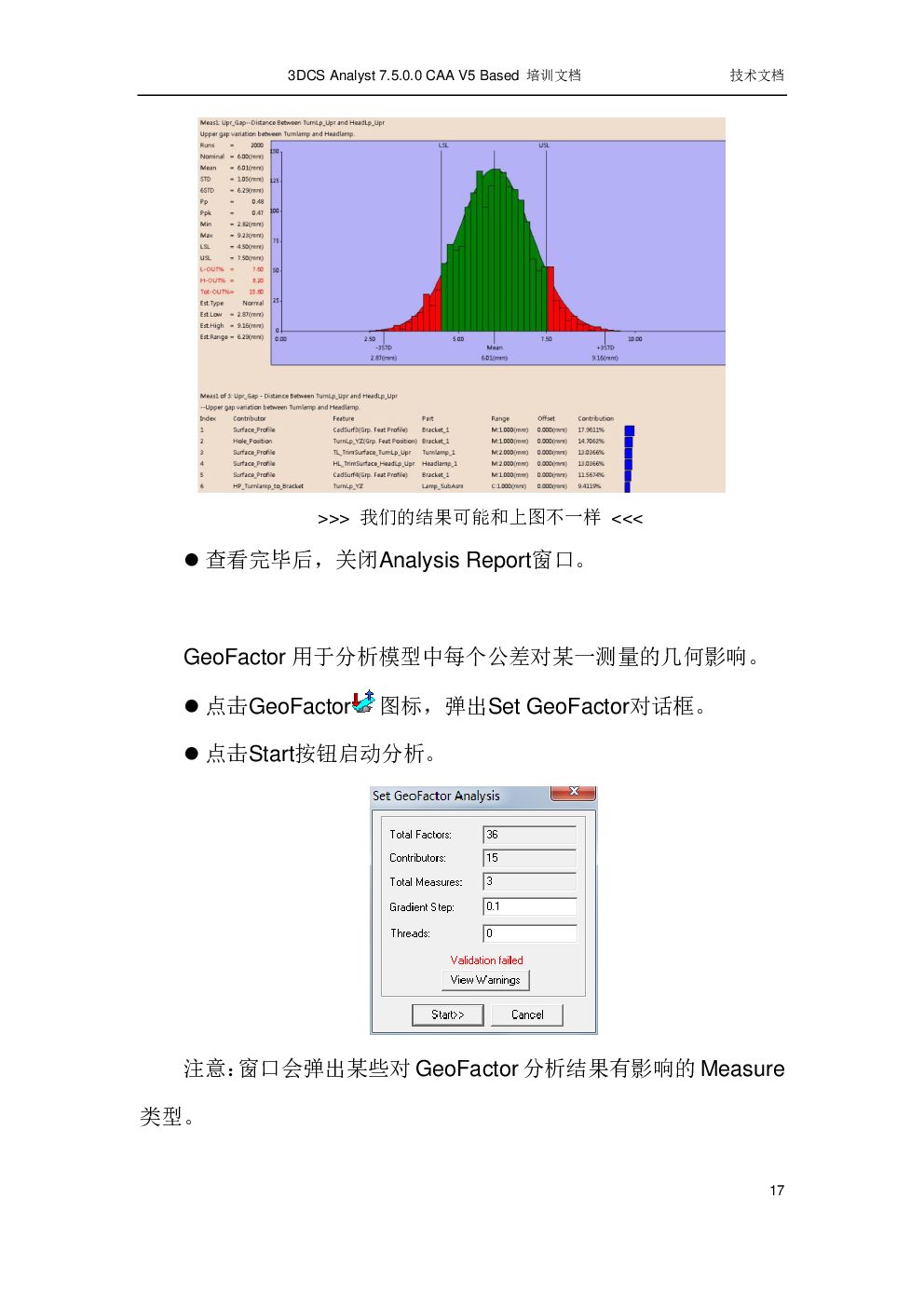
Task: Click the Cancel button in the dialog
Action: coord(527,1014)
